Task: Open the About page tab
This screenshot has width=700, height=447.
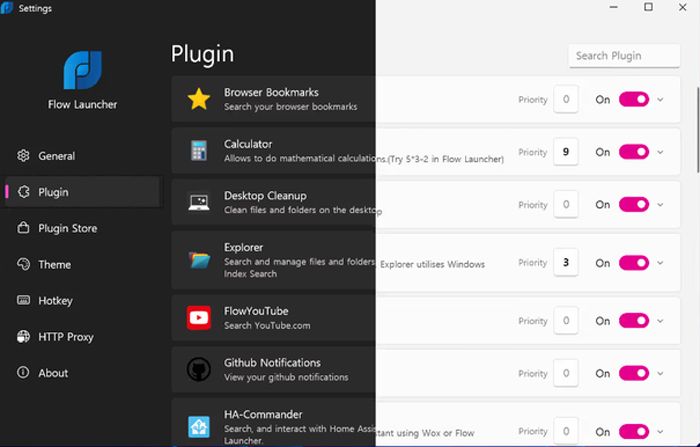Action: (83, 372)
